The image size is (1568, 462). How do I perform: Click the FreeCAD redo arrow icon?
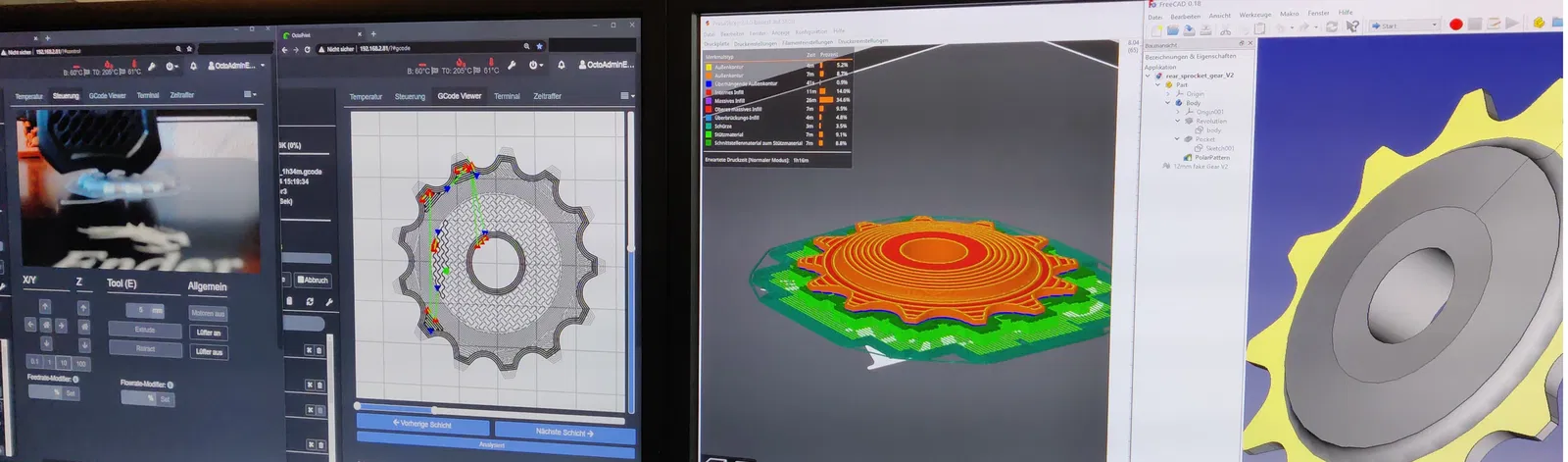click(1303, 27)
